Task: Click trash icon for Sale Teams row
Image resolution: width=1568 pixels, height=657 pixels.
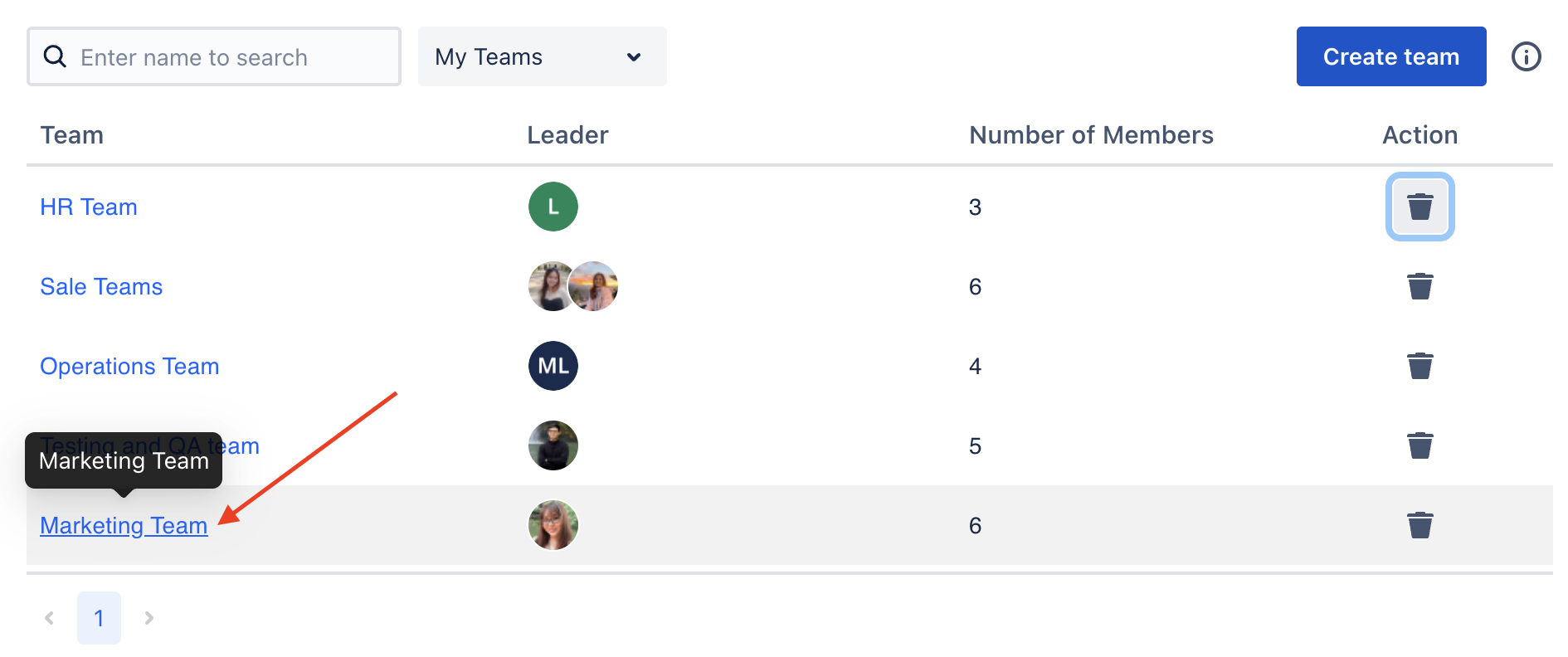Action: 1419,286
